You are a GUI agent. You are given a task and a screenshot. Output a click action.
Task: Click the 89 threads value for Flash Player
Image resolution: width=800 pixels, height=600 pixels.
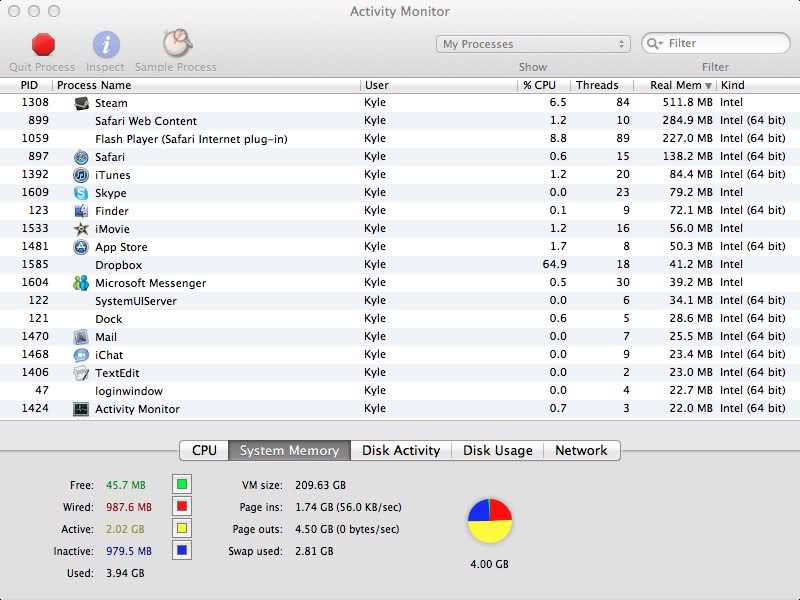[x=622, y=138]
